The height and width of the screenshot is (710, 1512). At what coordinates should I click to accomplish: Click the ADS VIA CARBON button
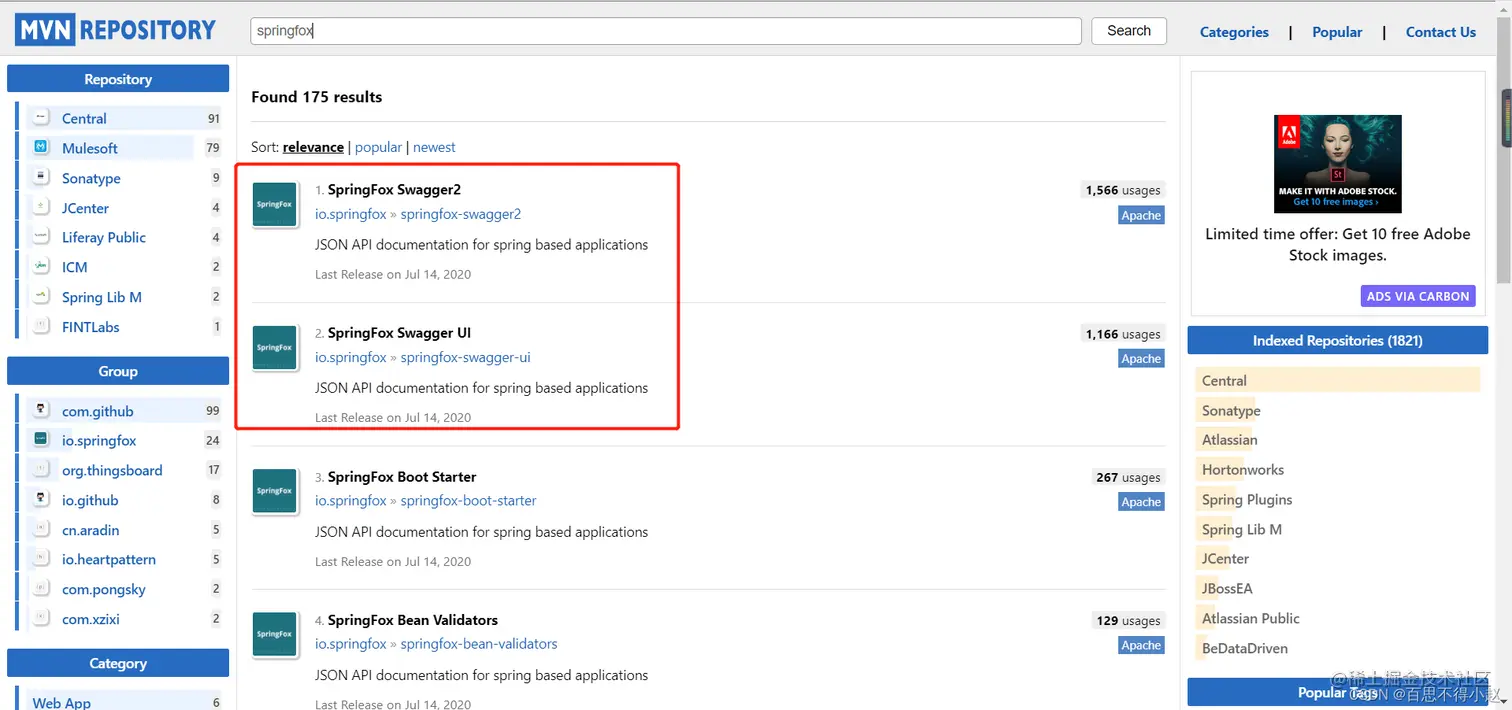[1418, 296]
